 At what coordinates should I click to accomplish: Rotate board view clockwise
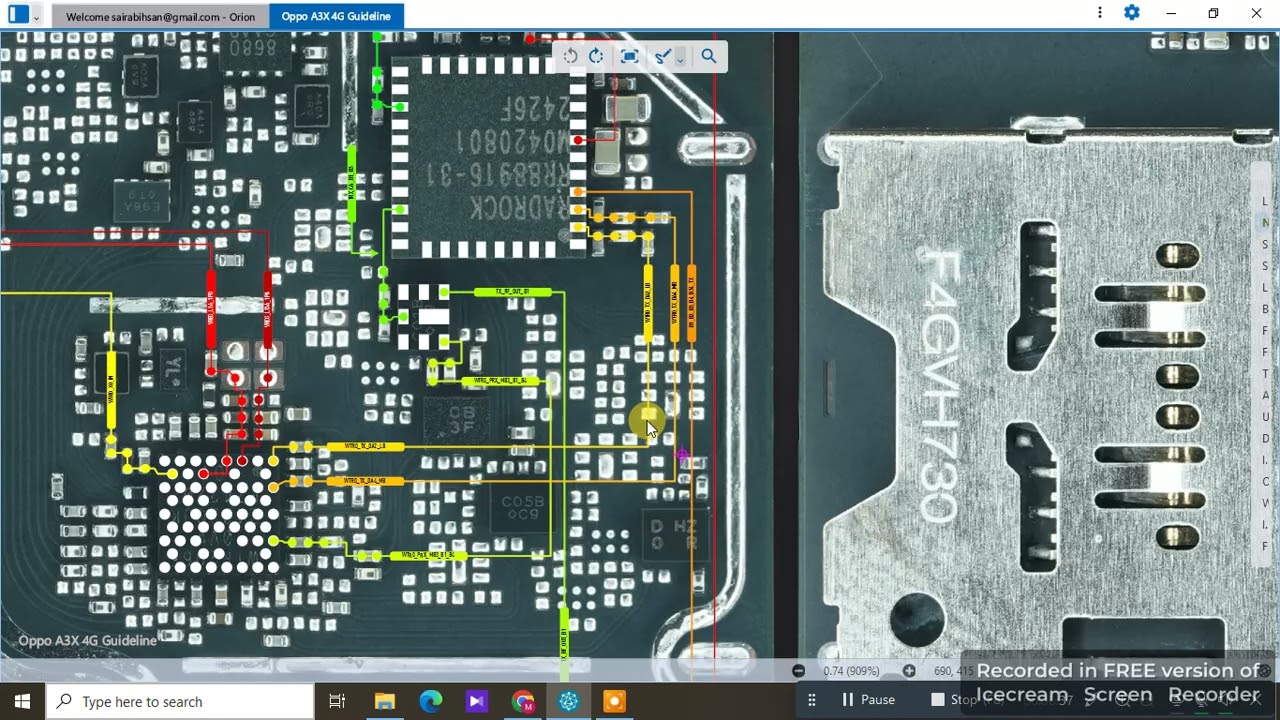(x=596, y=56)
